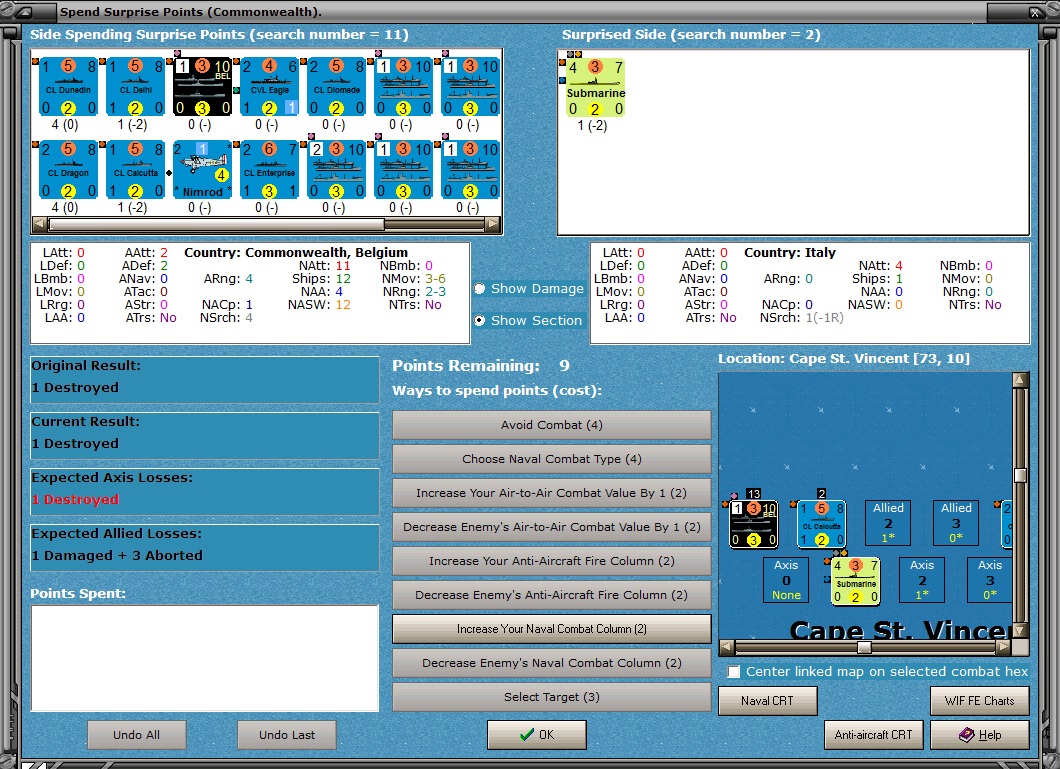The width and height of the screenshot is (1060, 769).
Task: Click right arrow of map horizontal scrollbar
Action: tap(1004, 647)
